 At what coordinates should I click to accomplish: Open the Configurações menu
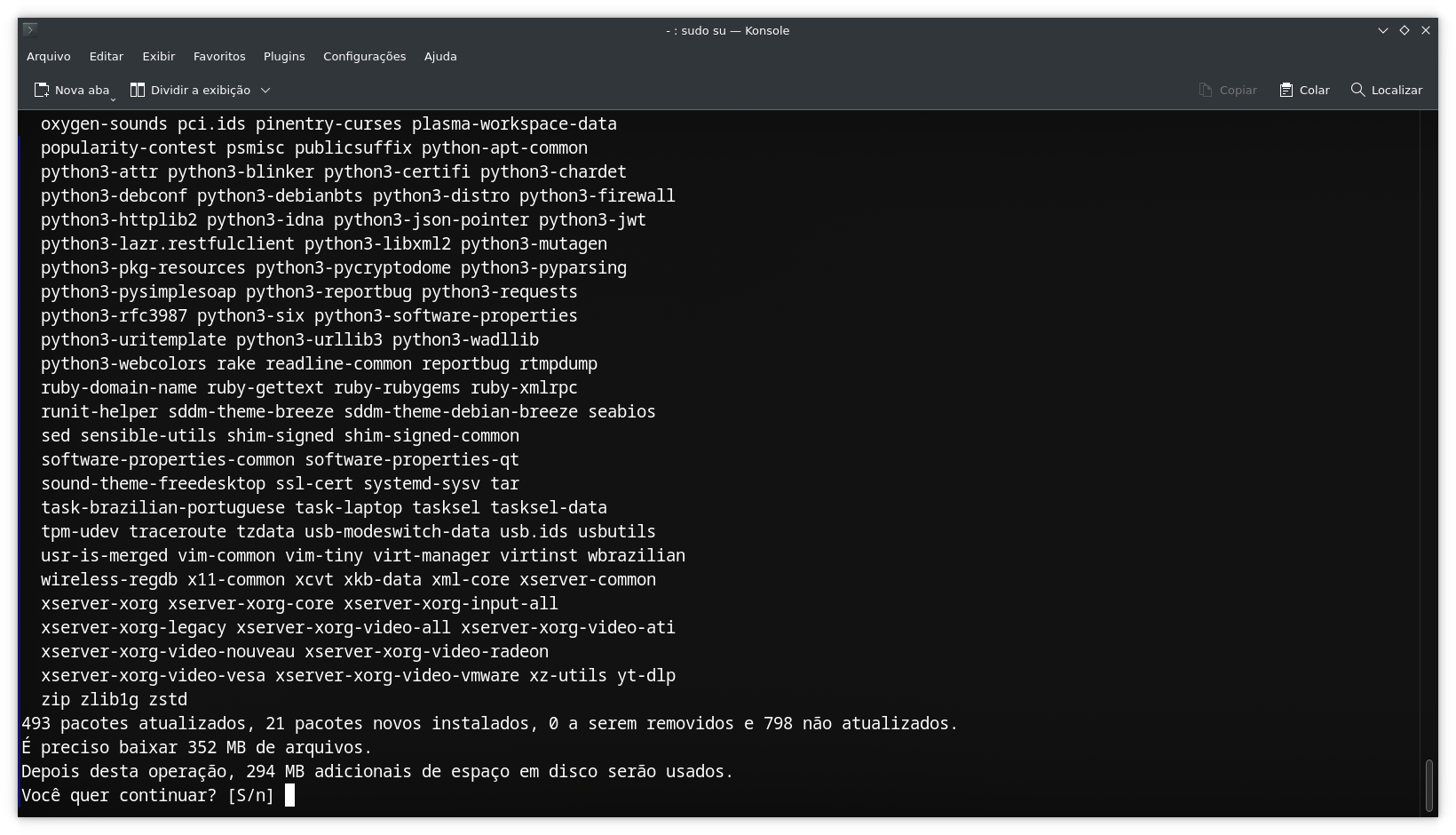pos(364,56)
